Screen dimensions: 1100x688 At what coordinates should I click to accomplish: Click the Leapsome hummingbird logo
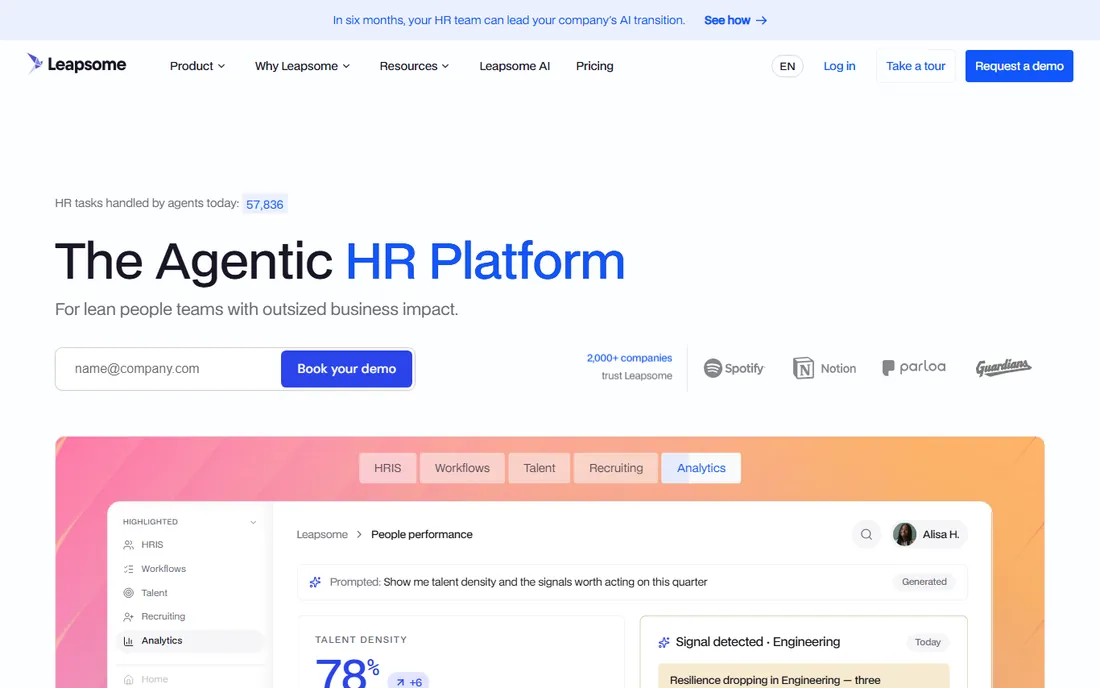pyautogui.click(x=76, y=64)
